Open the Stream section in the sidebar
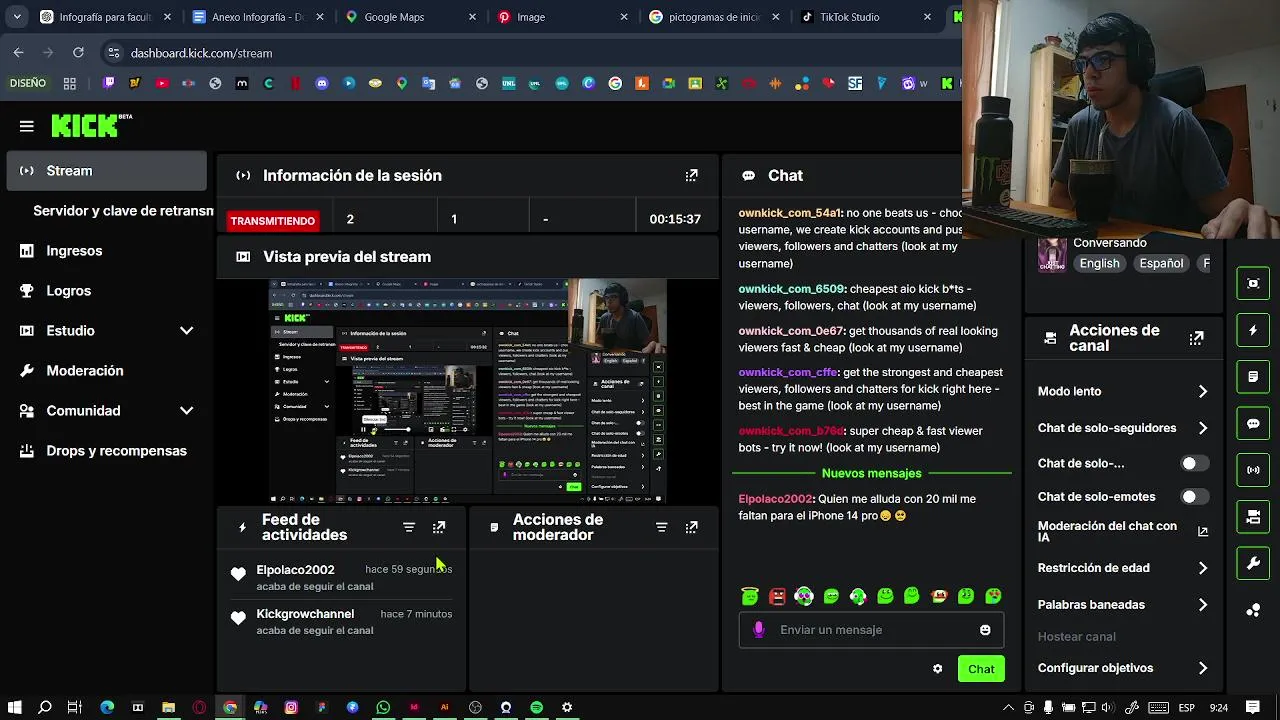 [106, 171]
